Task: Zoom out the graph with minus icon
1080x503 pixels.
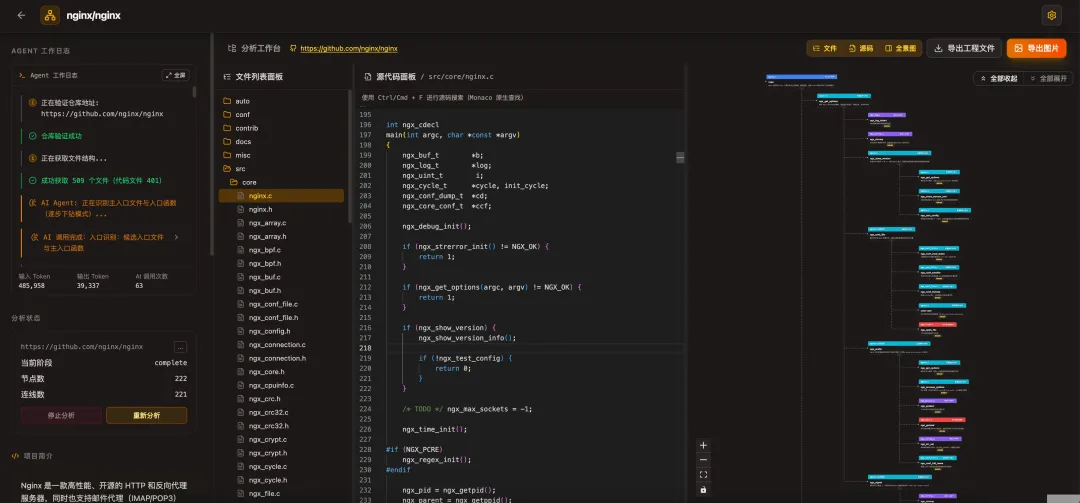Action: 703,460
